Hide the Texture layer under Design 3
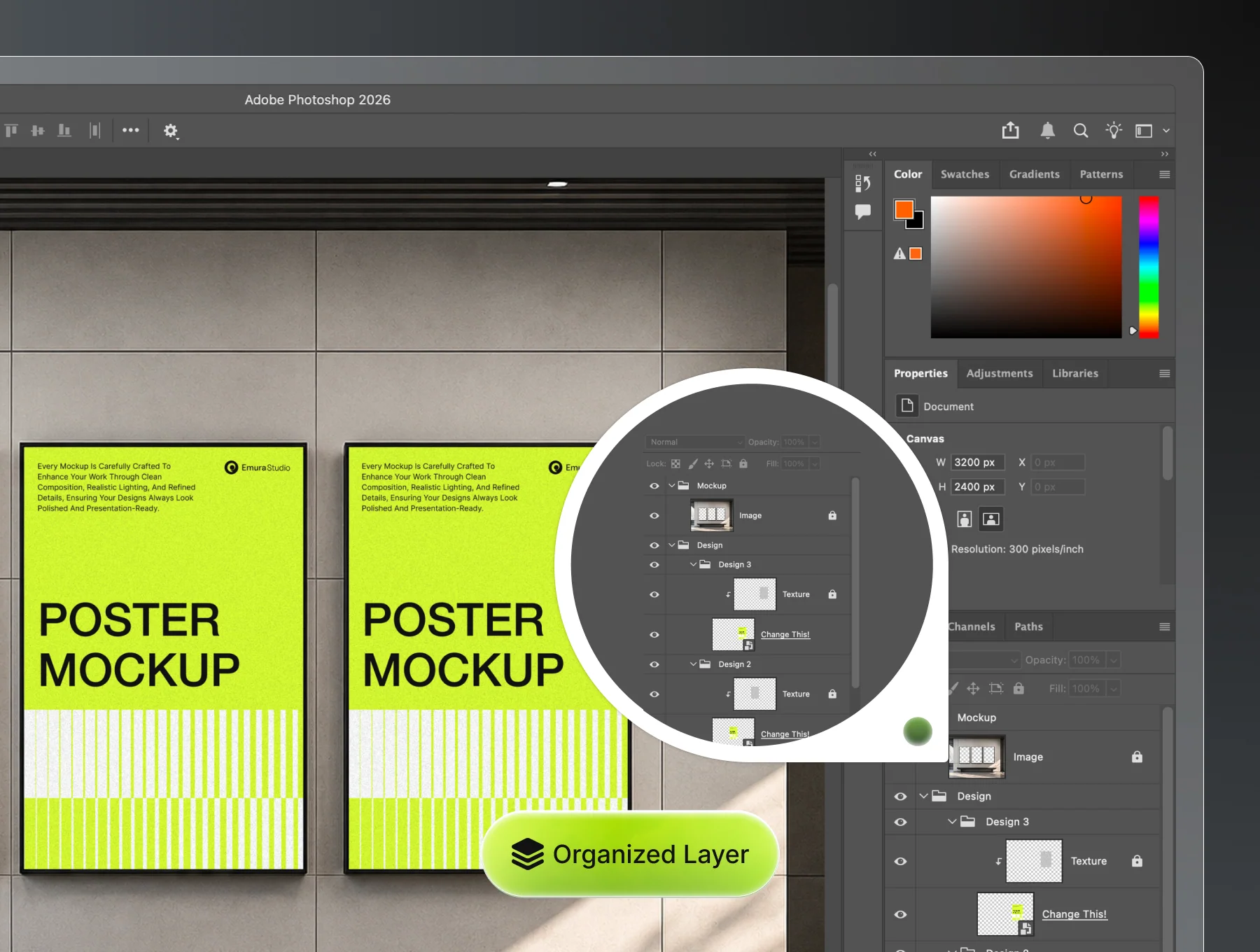The image size is (1260, 952). [x=900, y=862]
